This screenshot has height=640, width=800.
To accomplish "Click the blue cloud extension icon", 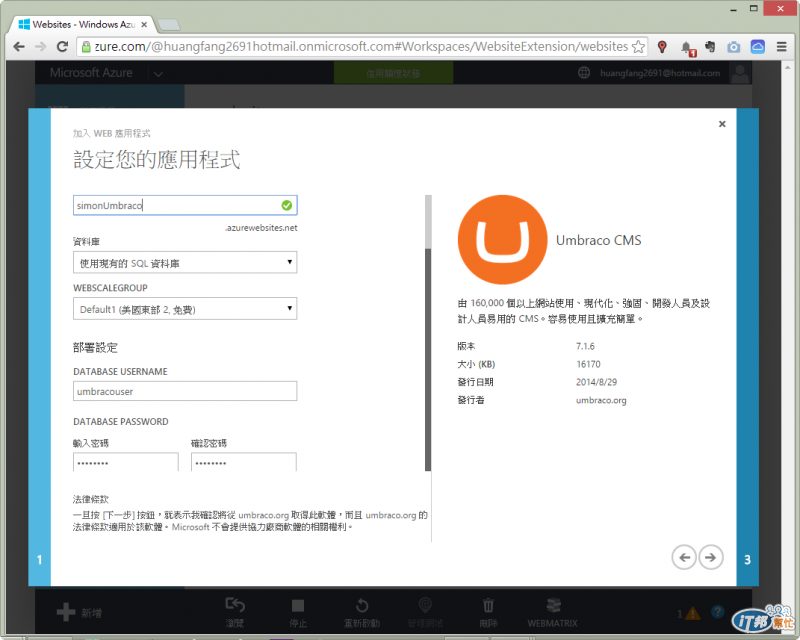I will (758, 47).
